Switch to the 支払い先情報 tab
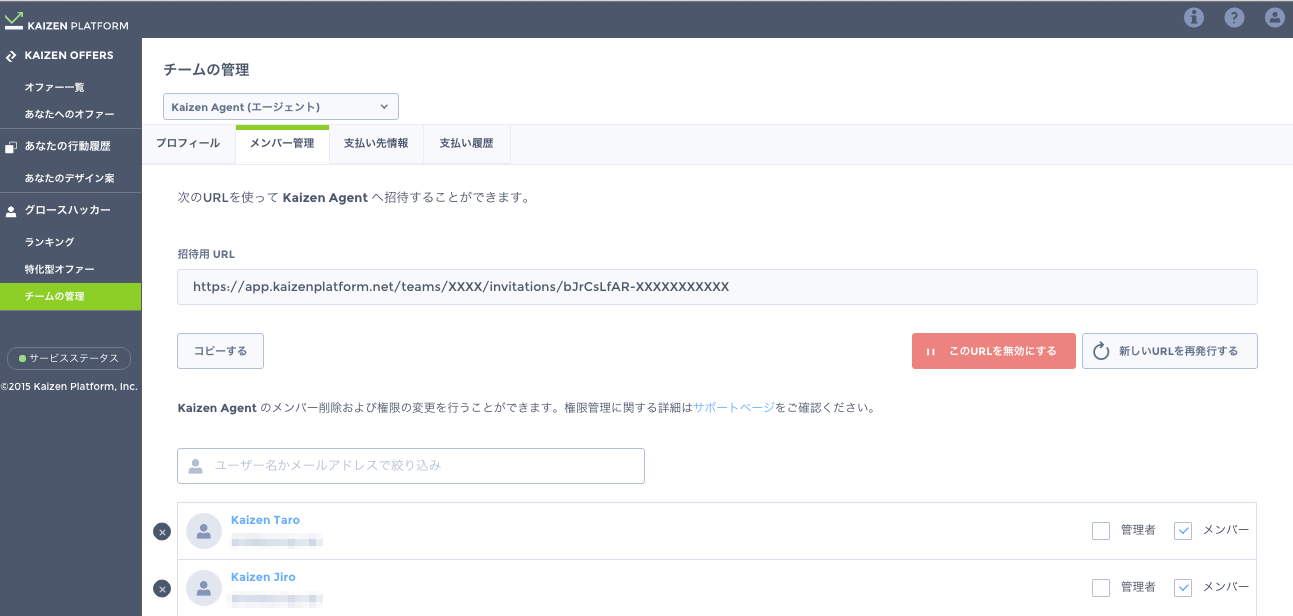The height and width of the screenshot is (616, 1293). point(376,144)
